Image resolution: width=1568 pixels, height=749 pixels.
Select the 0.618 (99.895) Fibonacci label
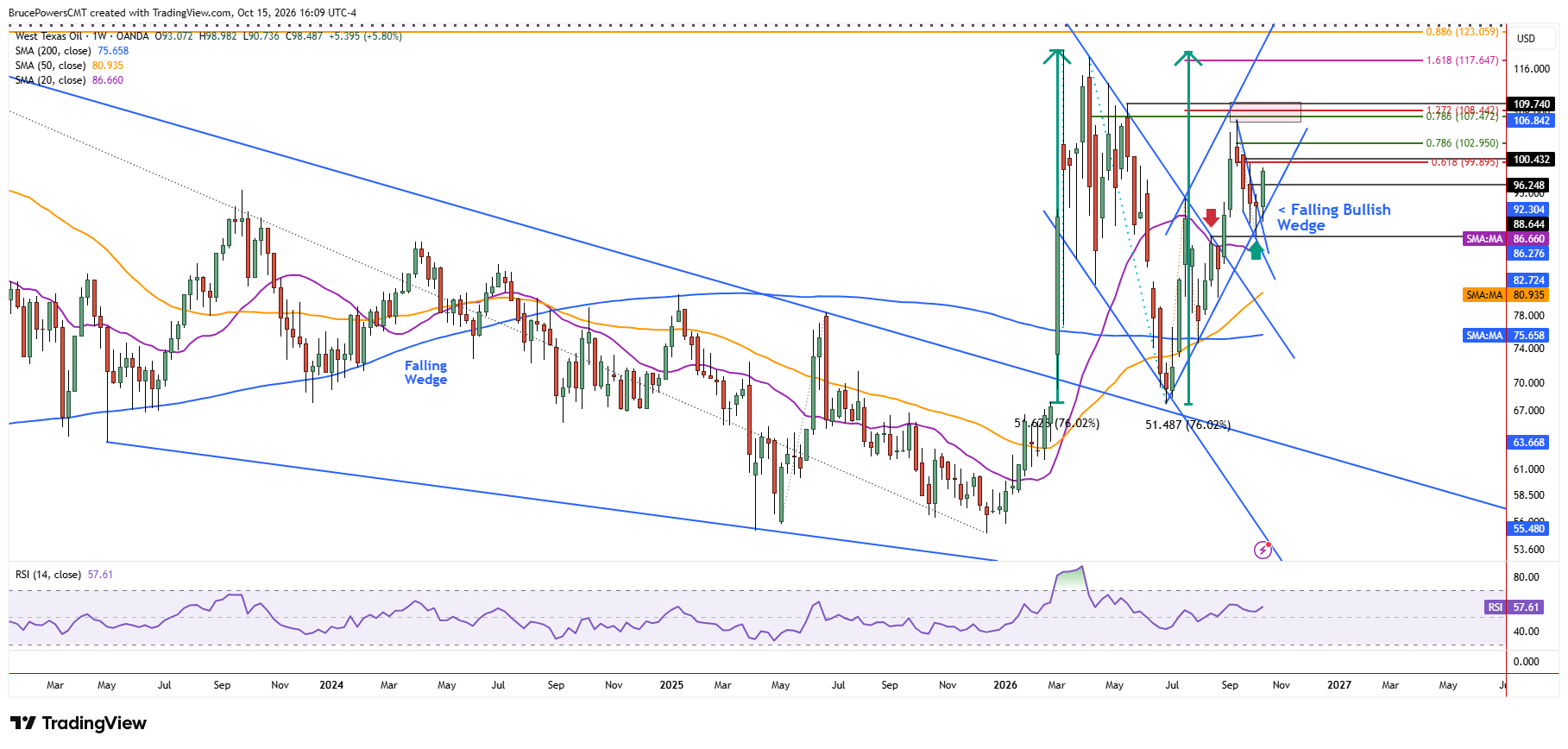click(1465, 162)
